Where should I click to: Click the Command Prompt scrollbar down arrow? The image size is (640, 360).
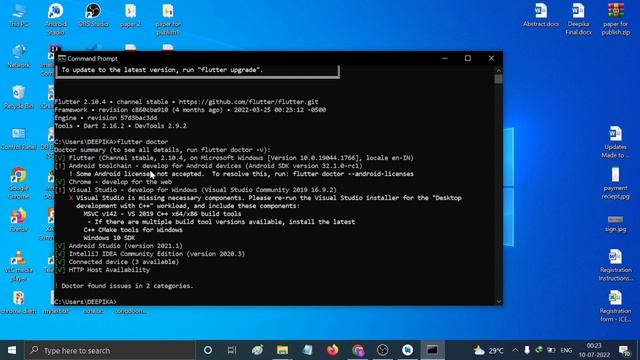coord(498,301)
